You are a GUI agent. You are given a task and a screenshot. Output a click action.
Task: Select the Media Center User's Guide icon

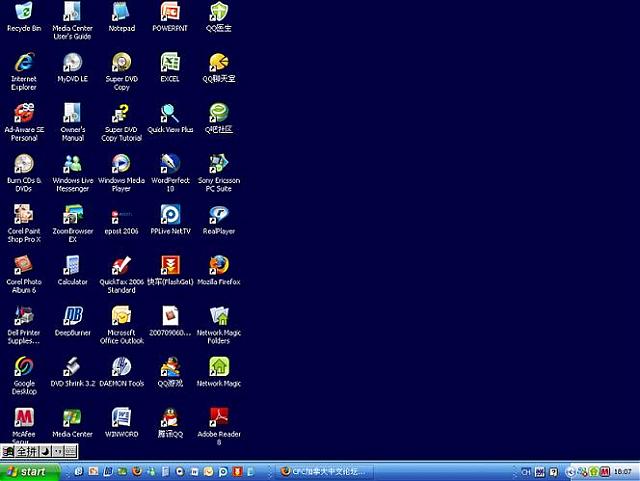(x=73, y=11)
